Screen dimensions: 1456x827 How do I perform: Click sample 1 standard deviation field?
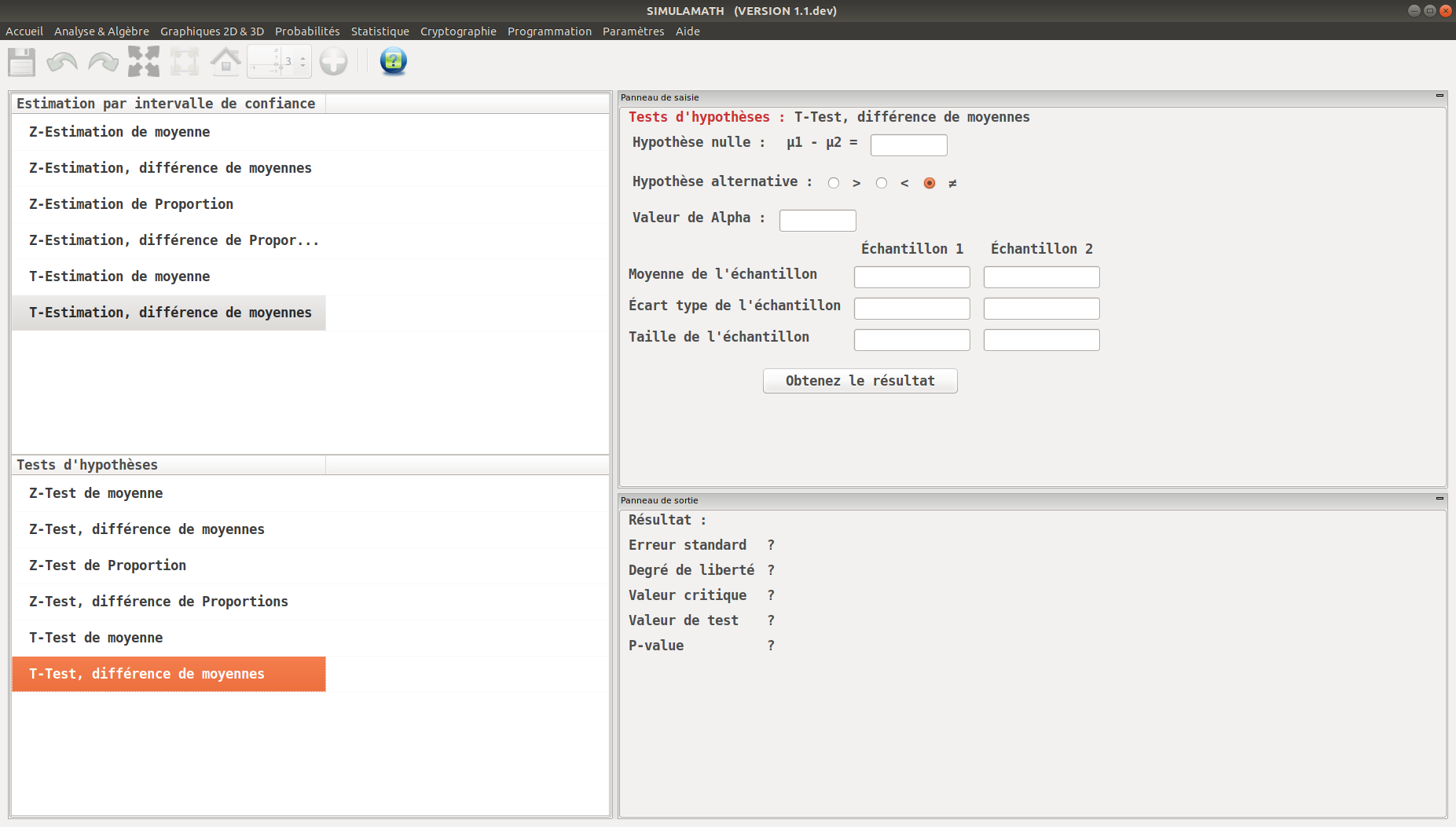coord(911,309)
